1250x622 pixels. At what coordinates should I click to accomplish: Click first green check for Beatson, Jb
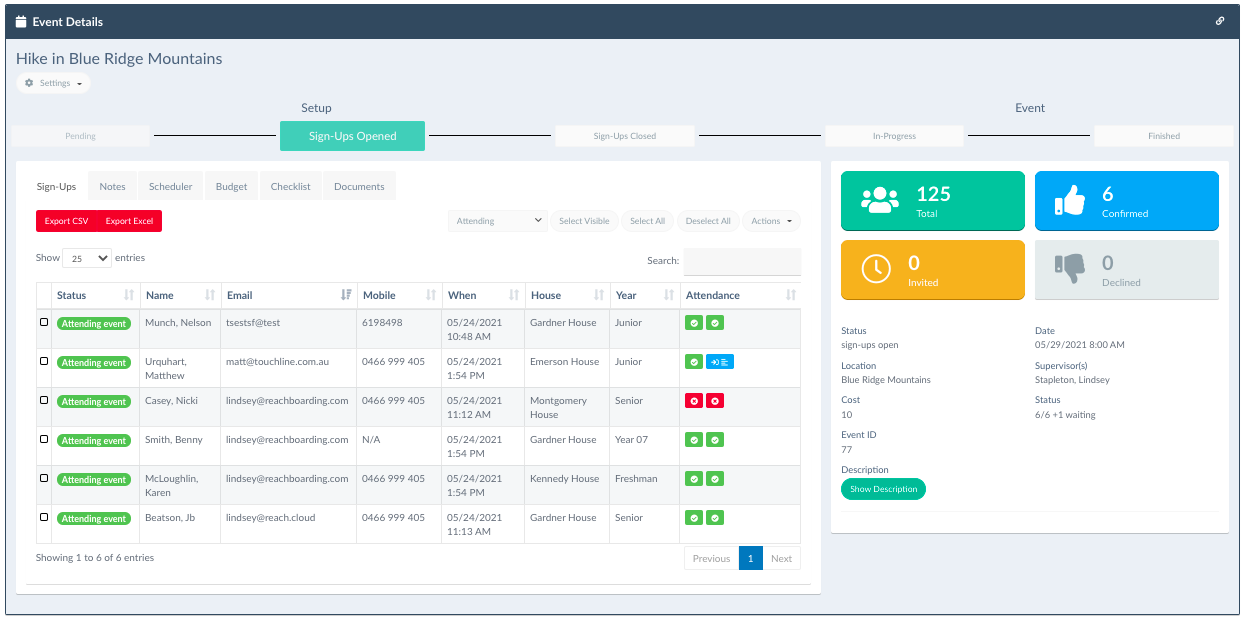(x=693, y=518)
